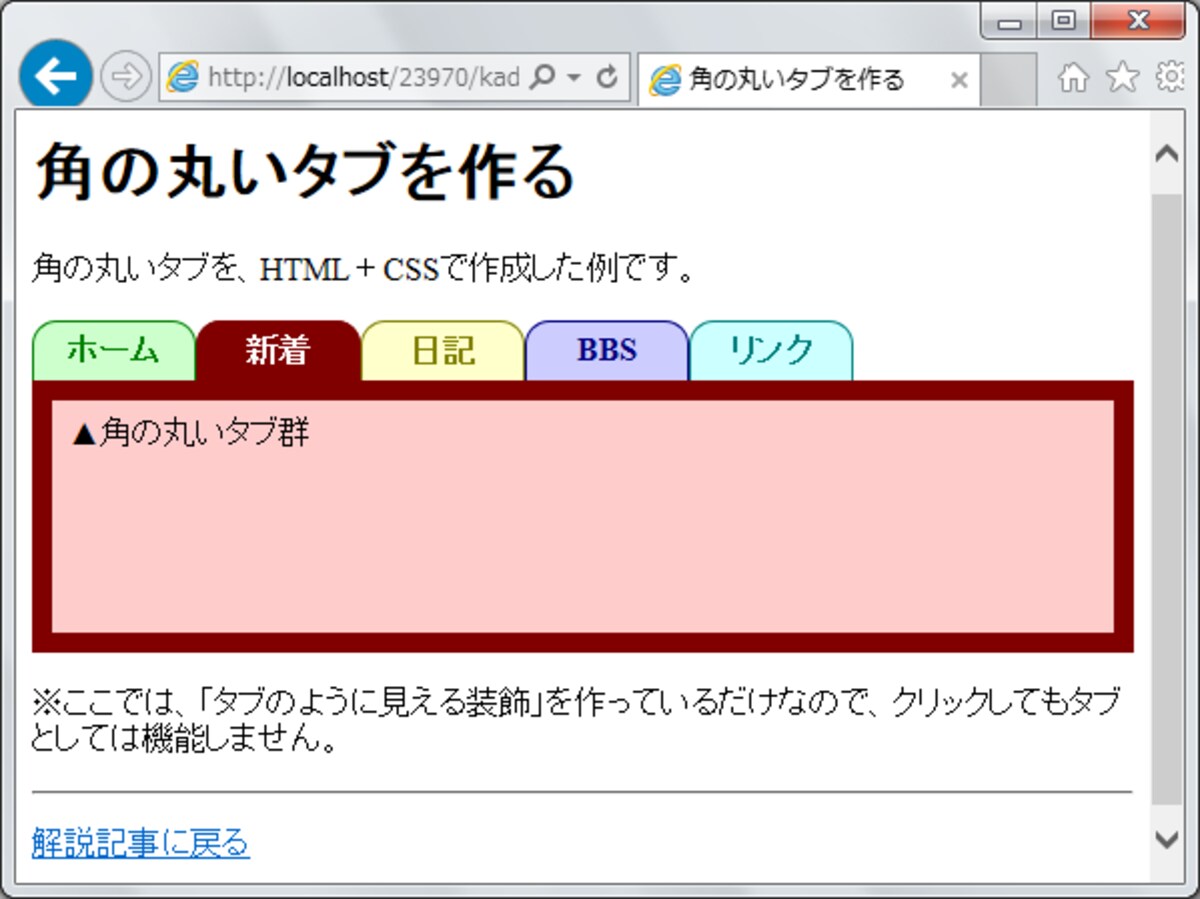Click the scrollbar down arrow
The image size is (1200, 899).
click(1166, 838)
